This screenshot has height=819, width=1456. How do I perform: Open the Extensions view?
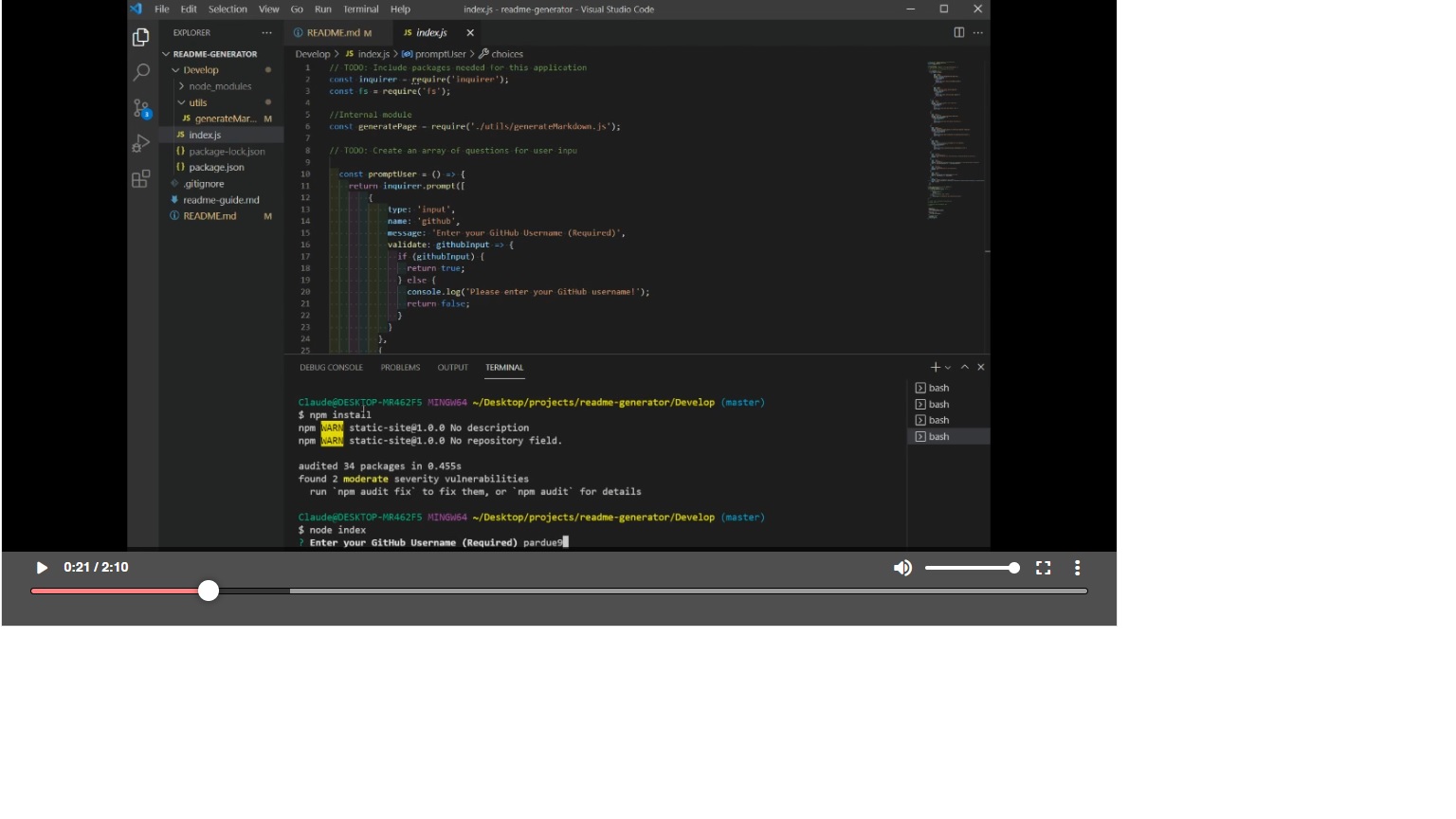pos(140,178)
